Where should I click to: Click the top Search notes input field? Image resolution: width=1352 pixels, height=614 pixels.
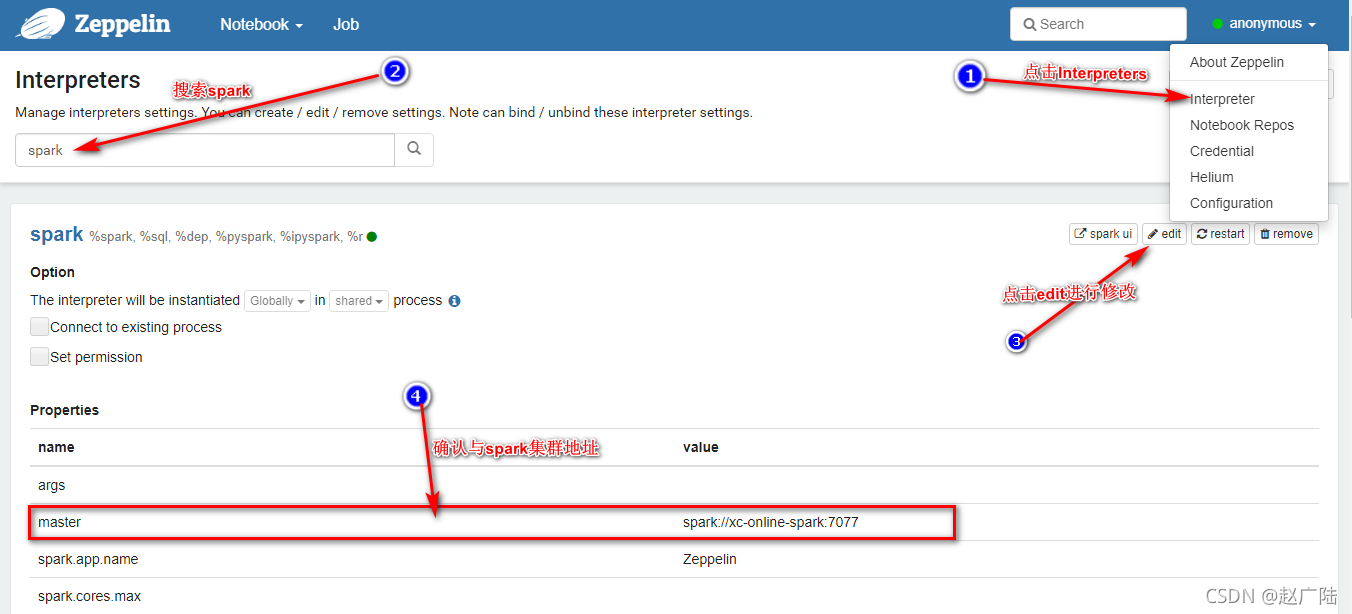click(x=1098, y=24)
